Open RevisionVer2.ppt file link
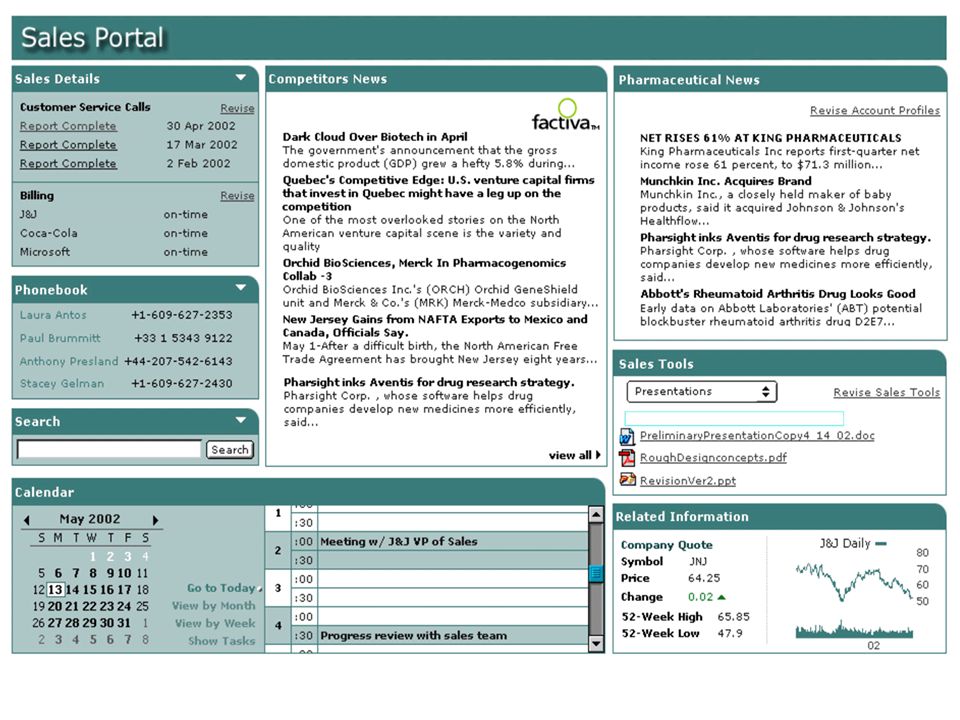 tap(688, 481)
